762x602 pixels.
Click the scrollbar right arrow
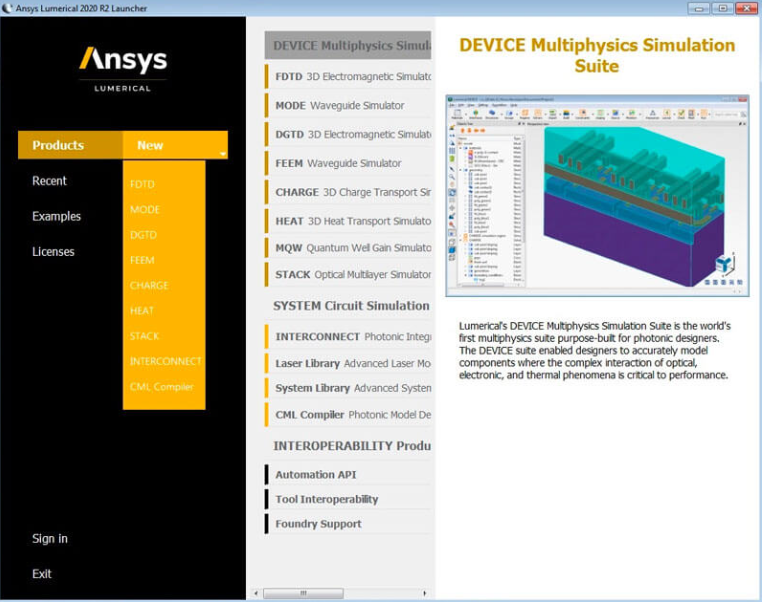coord(424,593)
